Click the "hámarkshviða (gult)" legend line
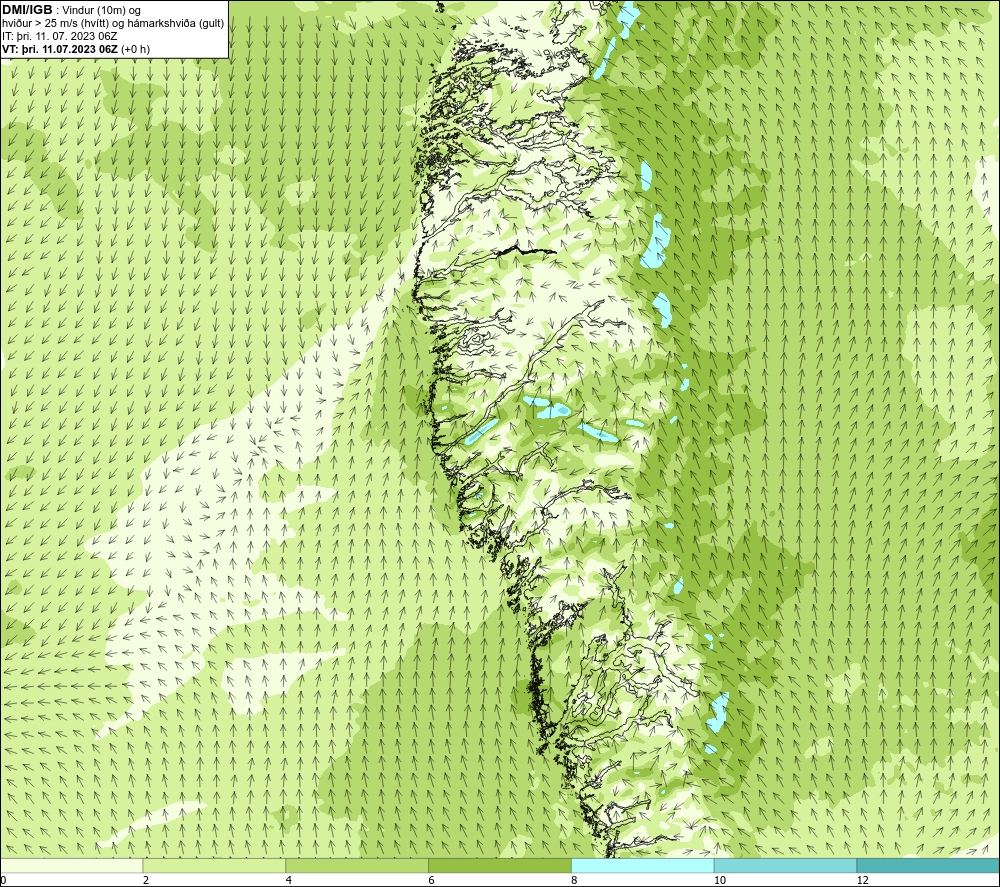The height and width of the screenshot is (887, 1000). [x=114, y=24]
